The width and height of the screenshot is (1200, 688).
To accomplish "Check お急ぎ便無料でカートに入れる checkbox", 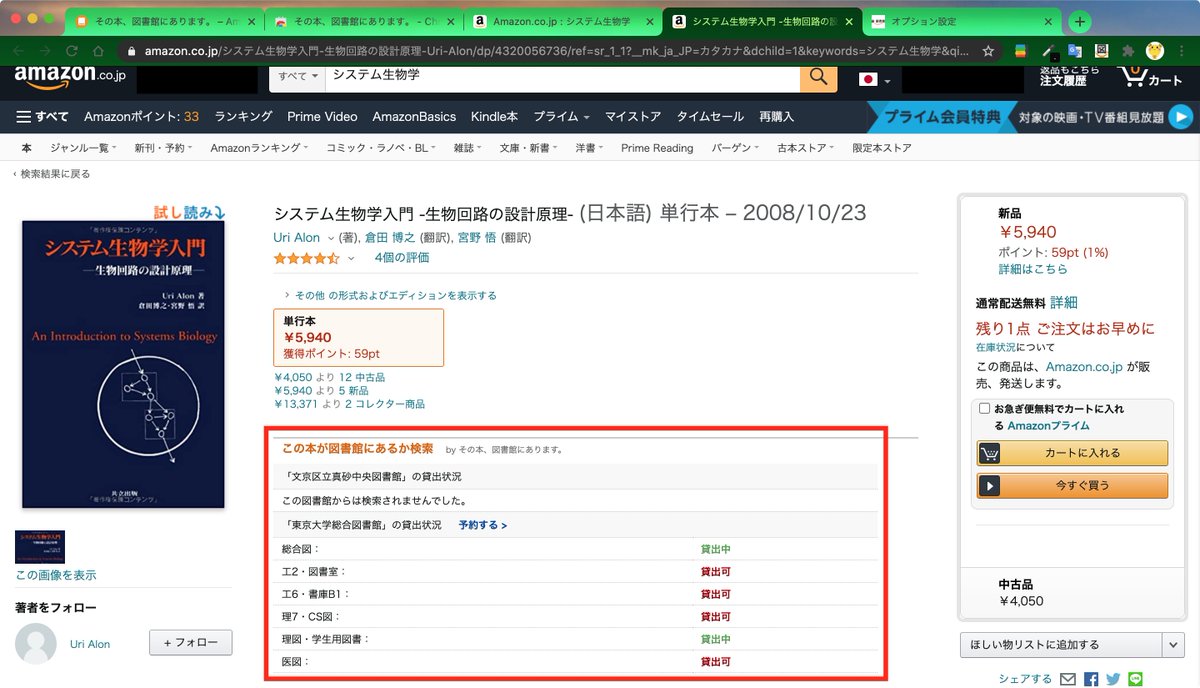I will pyautogui.click(x=984, y=408).
